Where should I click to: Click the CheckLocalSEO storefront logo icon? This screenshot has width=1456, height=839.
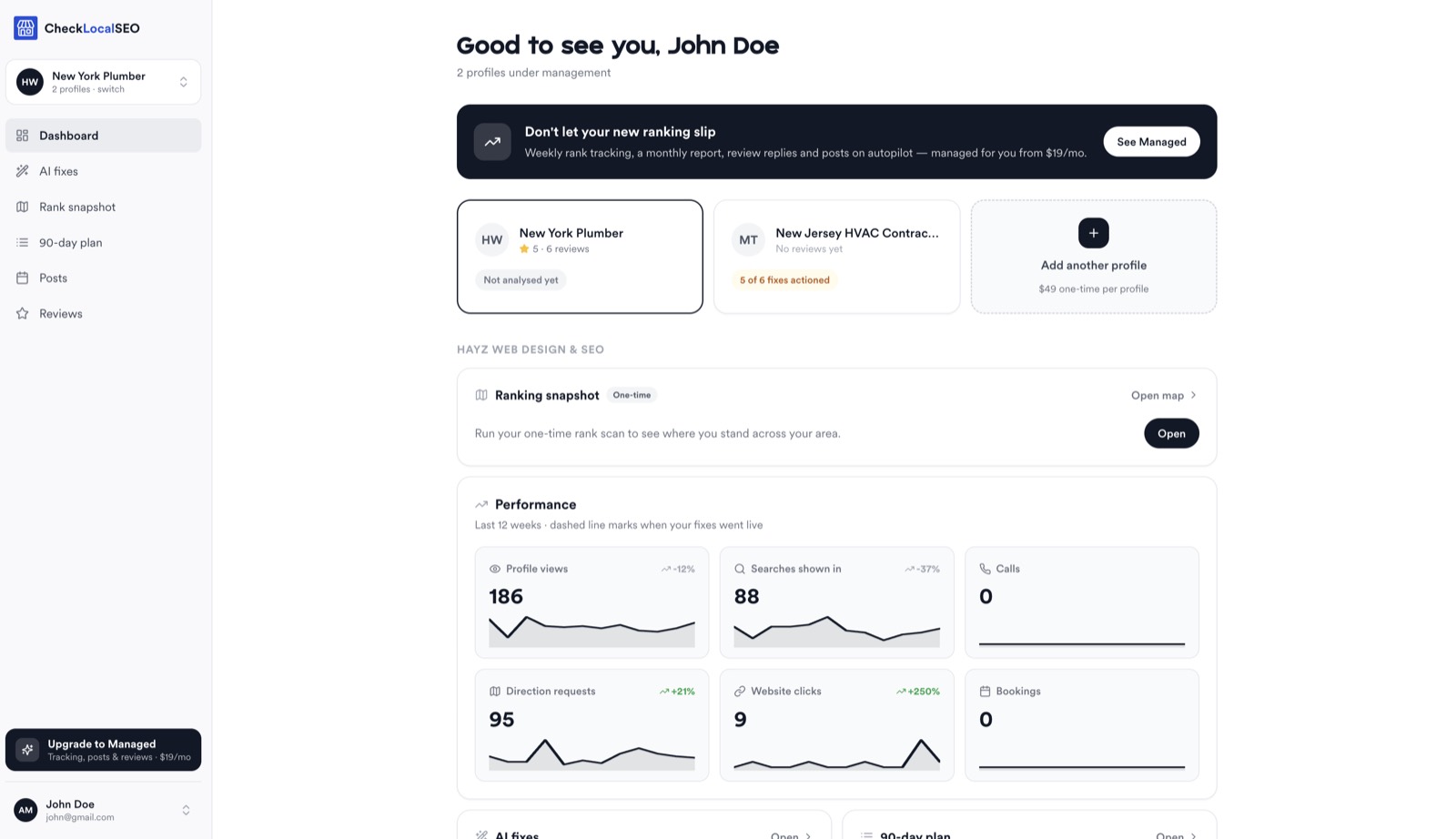coord(25,28)
